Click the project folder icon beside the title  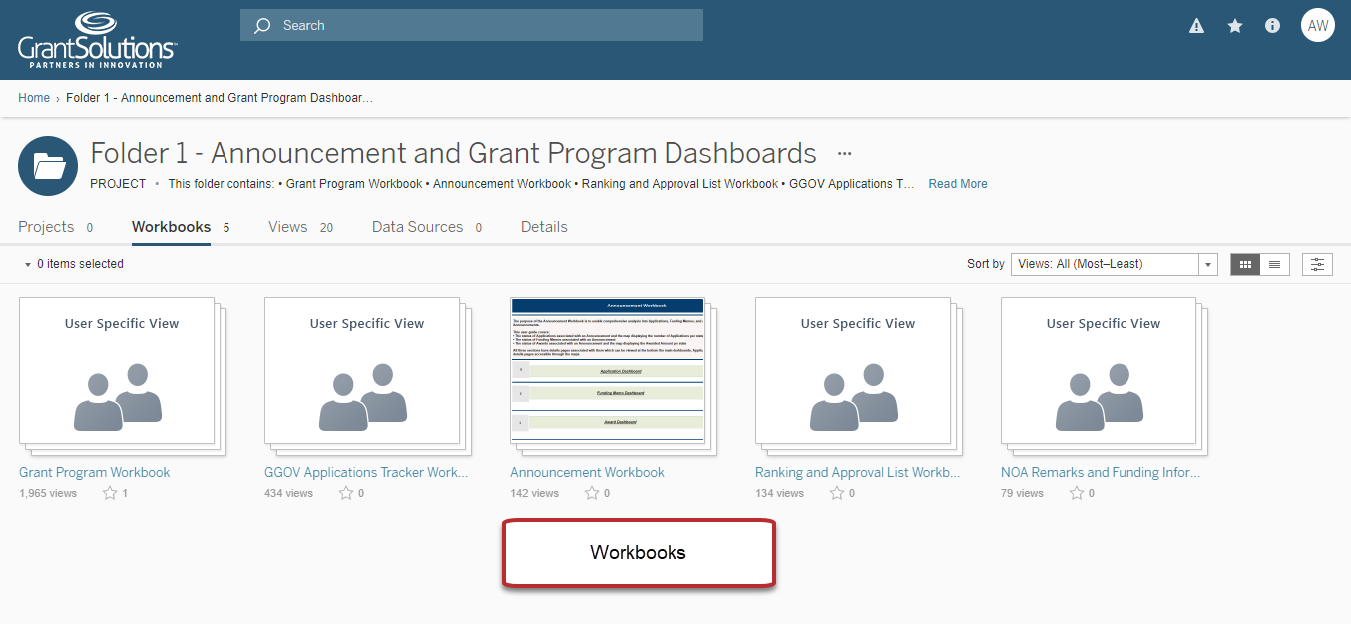point(48,166)
